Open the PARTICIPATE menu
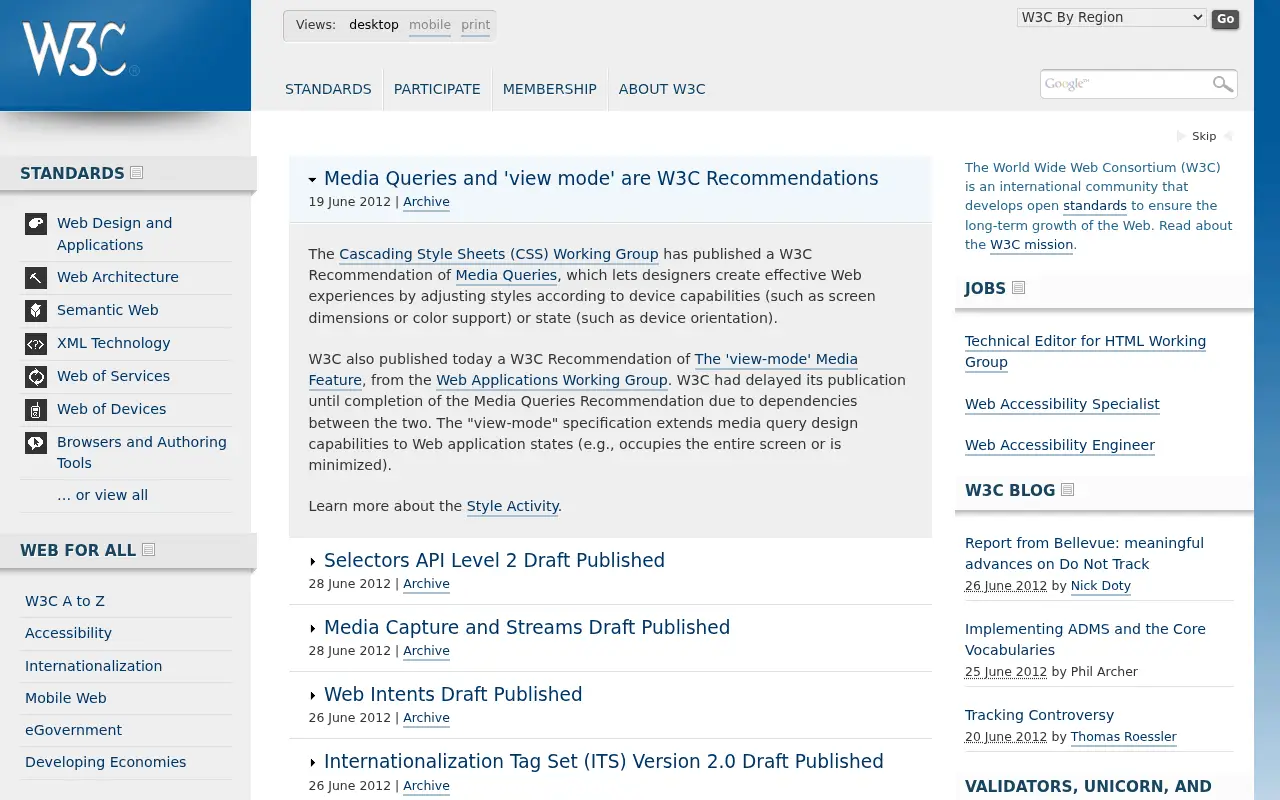Screen dimensions: 1280x800 [437, 89]
